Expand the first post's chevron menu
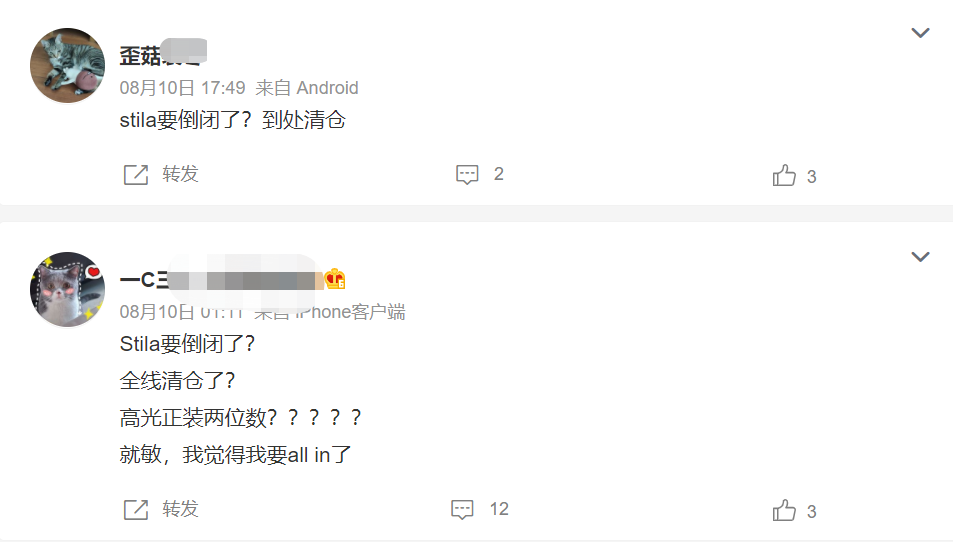This screenshot has height=542, width=953. (x=920, y=33)
